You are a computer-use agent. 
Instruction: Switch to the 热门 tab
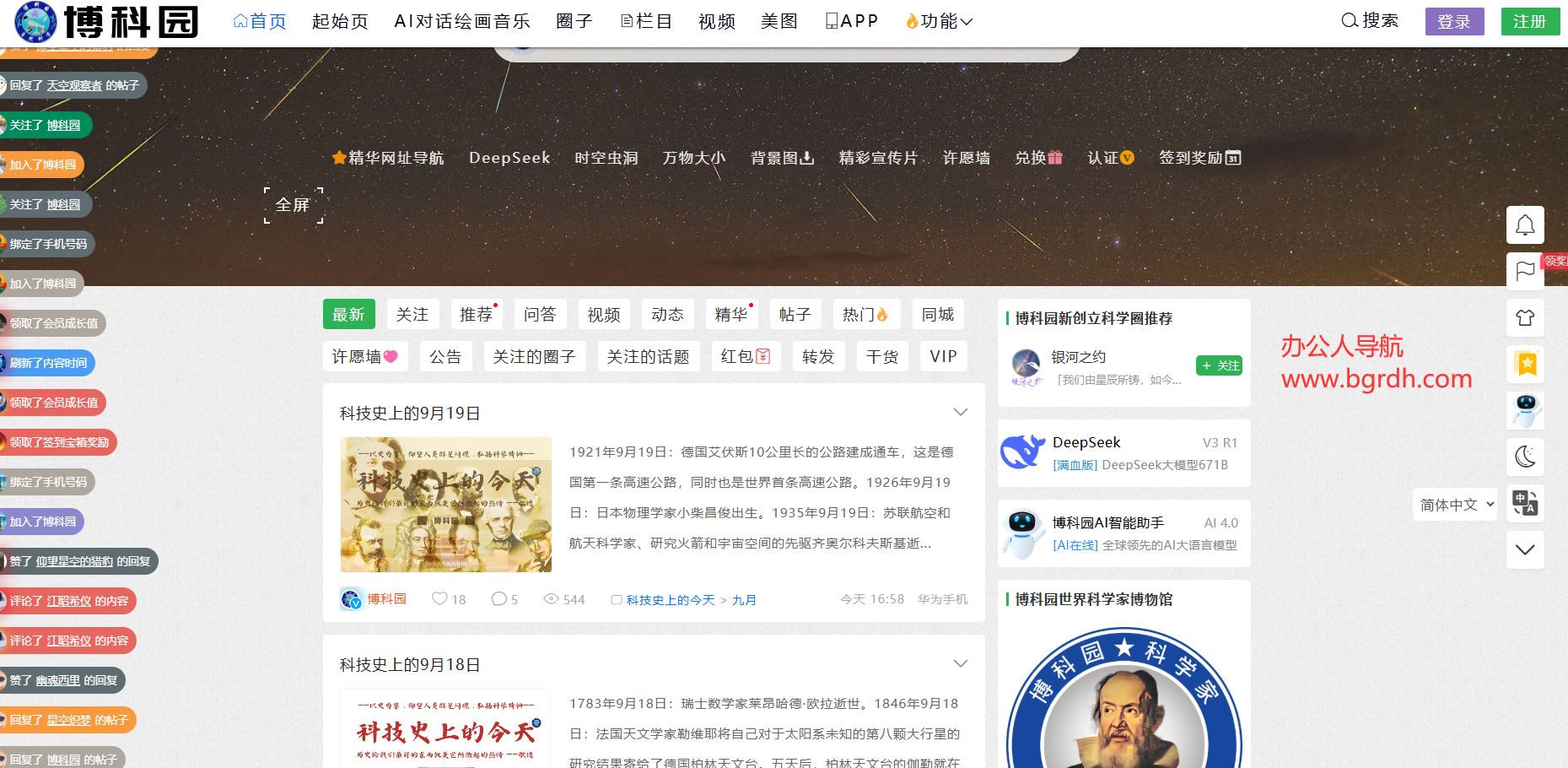tap(865, 313)
